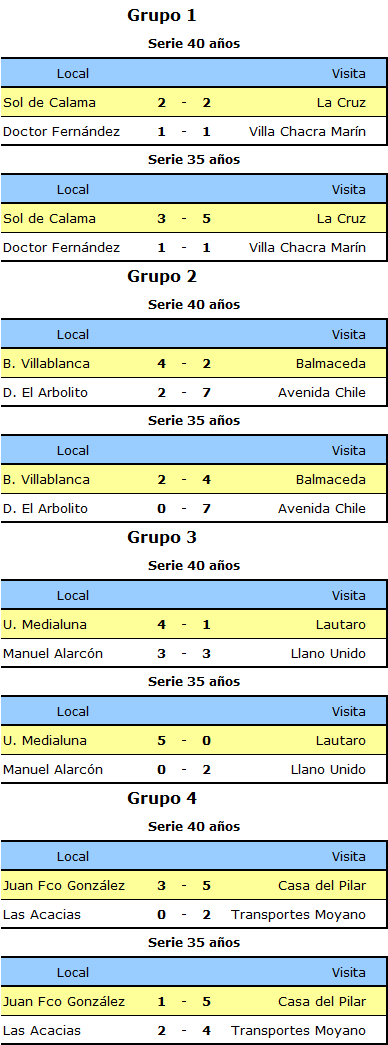Select Manuel Alarcón in Grupo 3 Serie 35

pos(53,770)
